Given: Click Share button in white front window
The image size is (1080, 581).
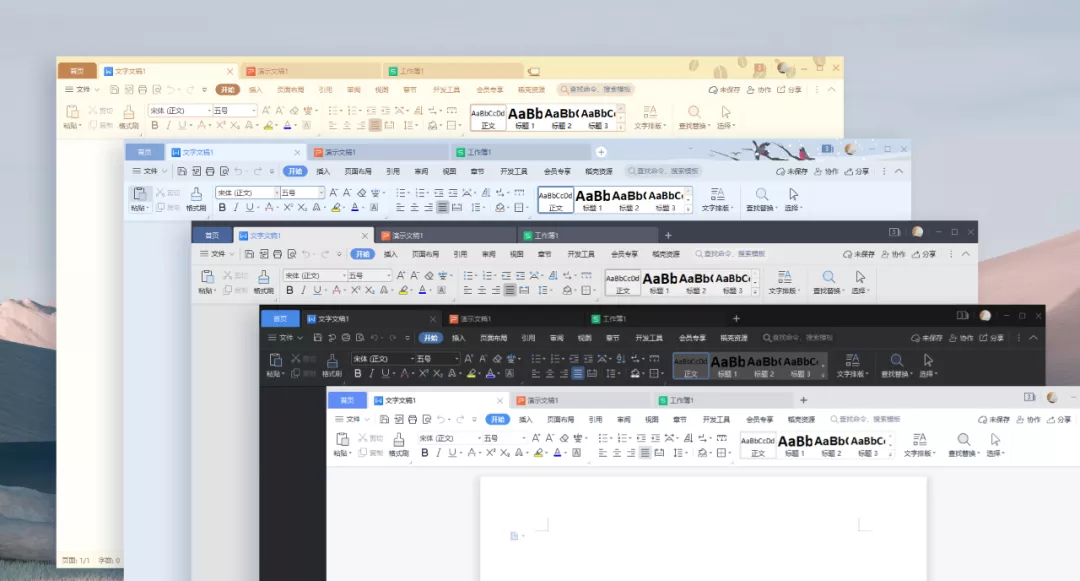Looking at the screenshot, I should (1059, 419).
